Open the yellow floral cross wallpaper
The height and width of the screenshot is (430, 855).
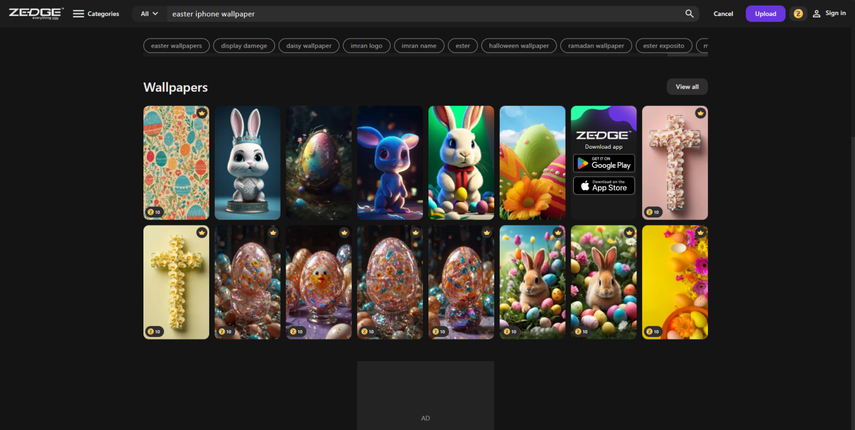coord(176,282)
